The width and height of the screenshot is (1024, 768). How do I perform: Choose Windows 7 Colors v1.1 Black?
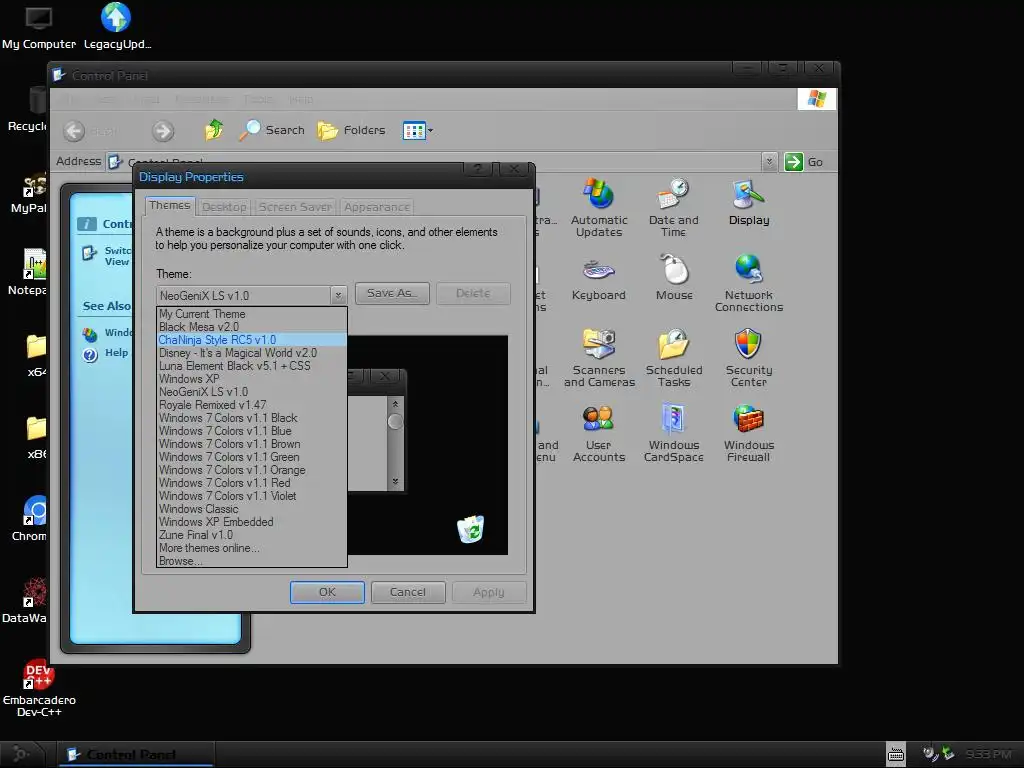coord(251,419)
